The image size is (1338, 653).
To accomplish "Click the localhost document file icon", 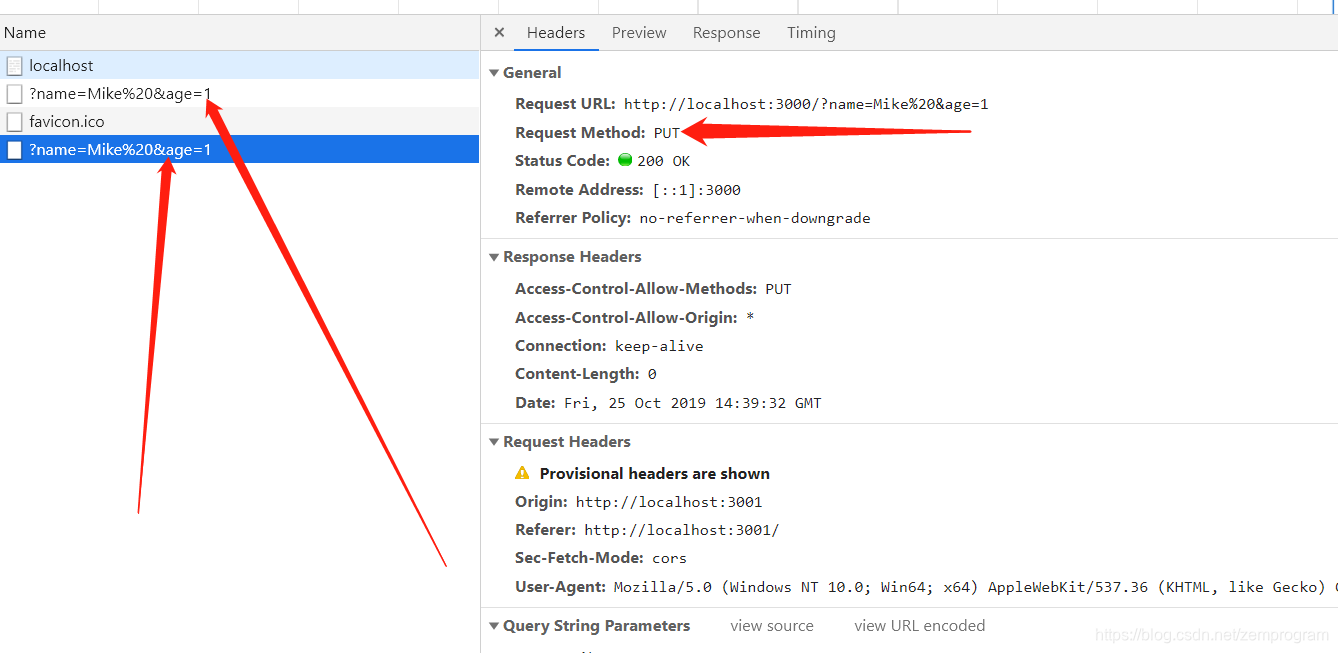I will point(14,66).
